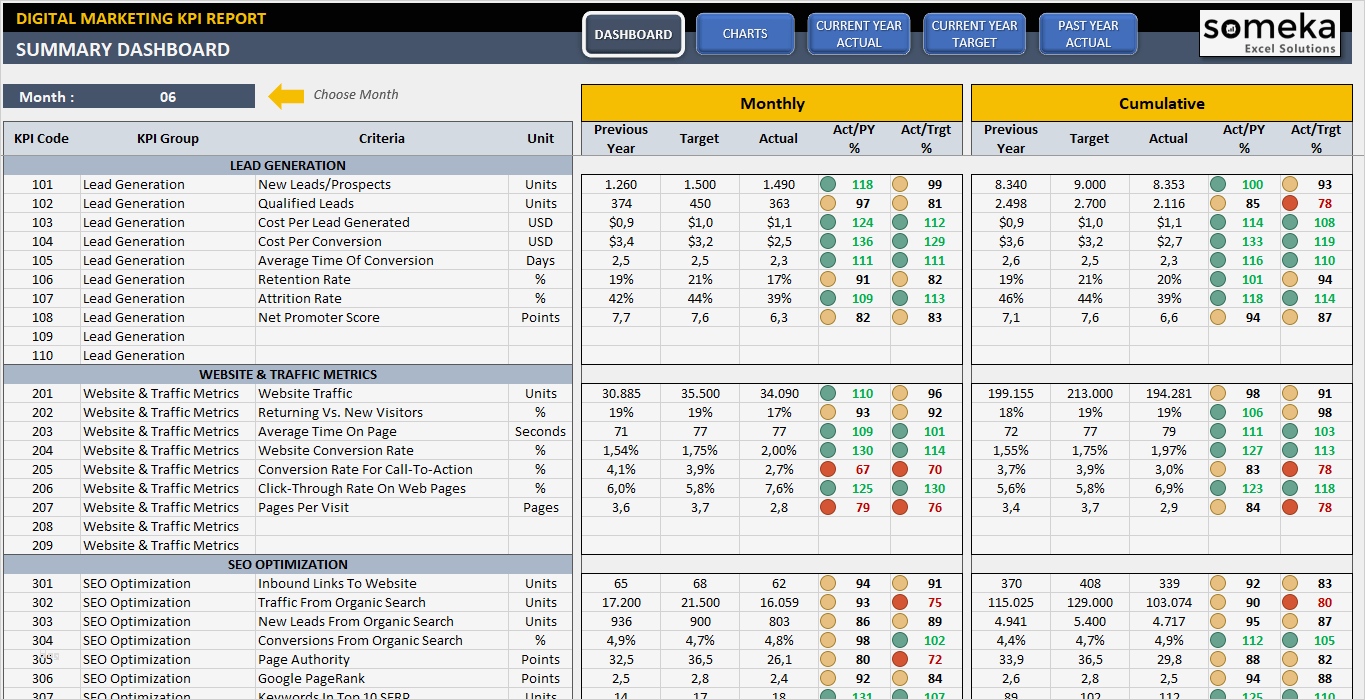The height and width of the screenshot is (700, 1365).
Task: Open the Charts tab
Action: tap(744, 33)
